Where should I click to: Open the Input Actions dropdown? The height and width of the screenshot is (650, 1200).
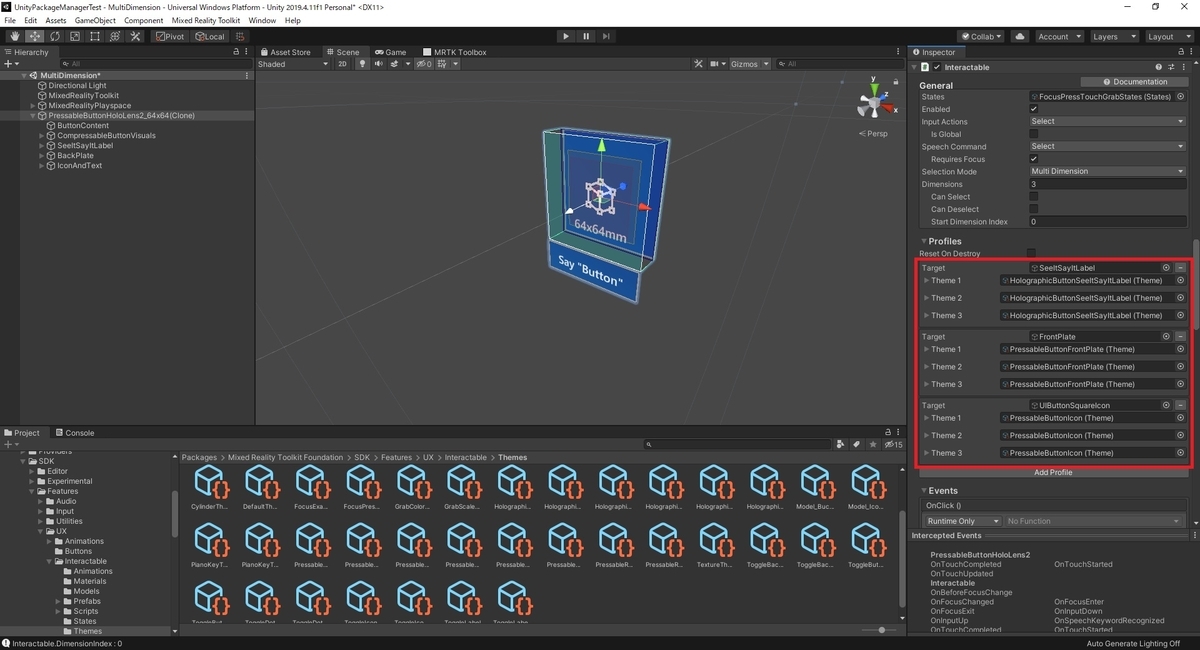click(x=1107, y=121)
